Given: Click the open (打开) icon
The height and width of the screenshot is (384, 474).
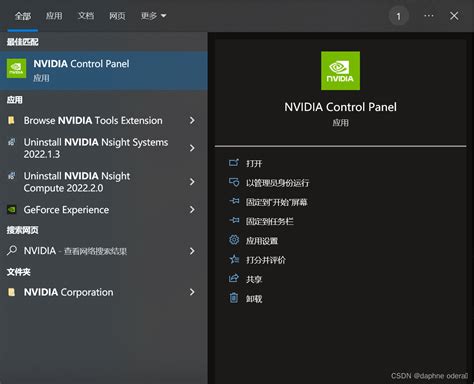Looking at the screenshot, I should [234, 163].
